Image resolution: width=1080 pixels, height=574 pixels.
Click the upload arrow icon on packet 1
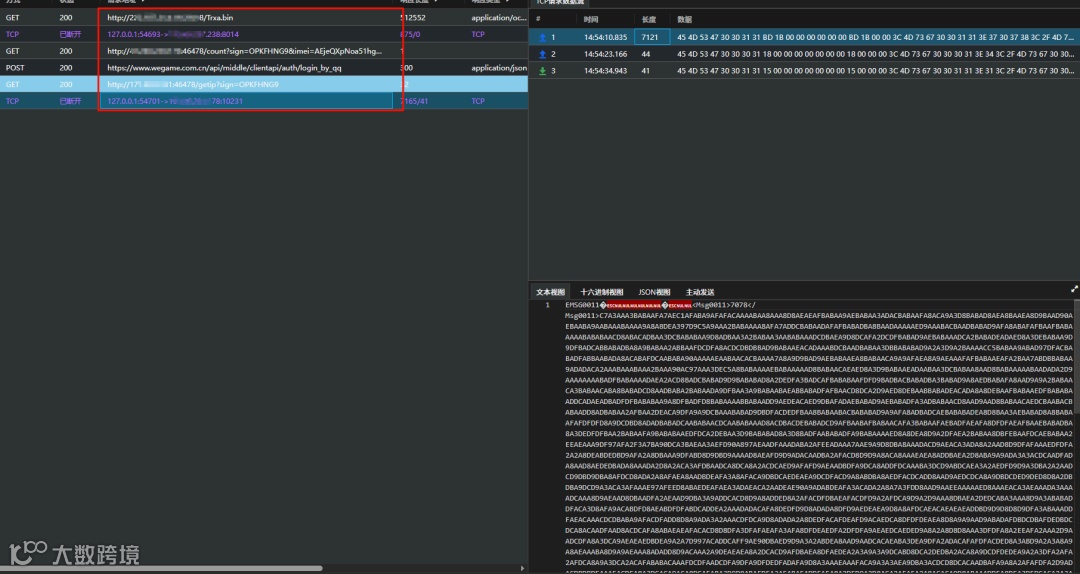[542, 37]
